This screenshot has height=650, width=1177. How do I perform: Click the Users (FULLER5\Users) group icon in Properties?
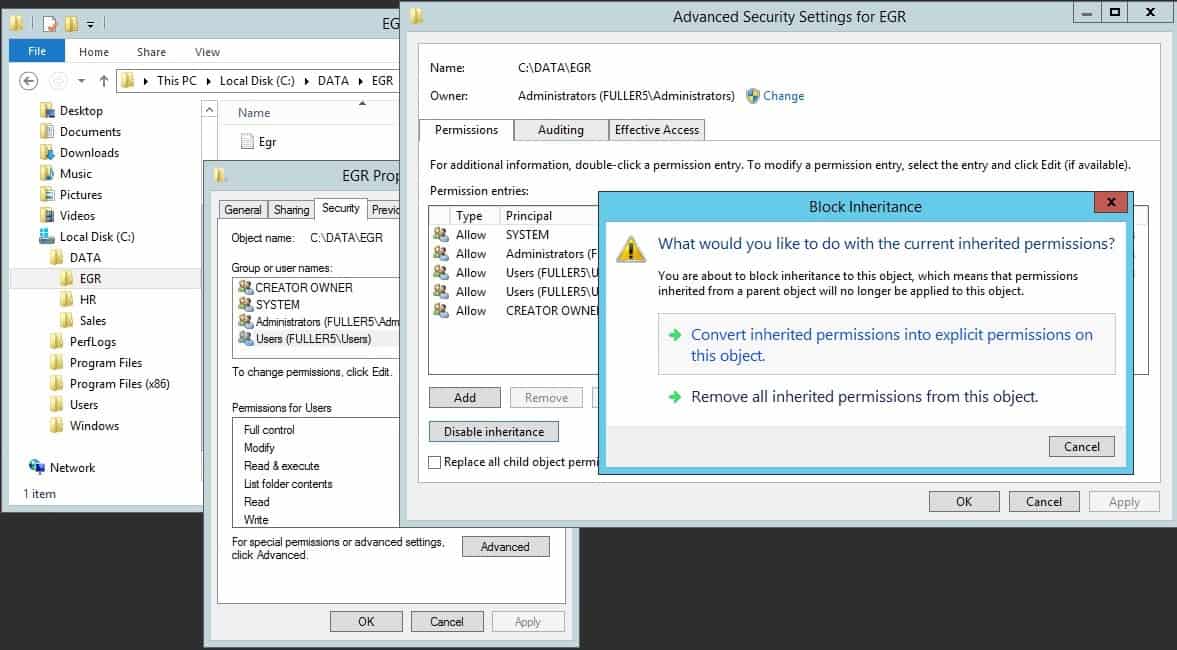pyautogui.click(x=245, y=339)
